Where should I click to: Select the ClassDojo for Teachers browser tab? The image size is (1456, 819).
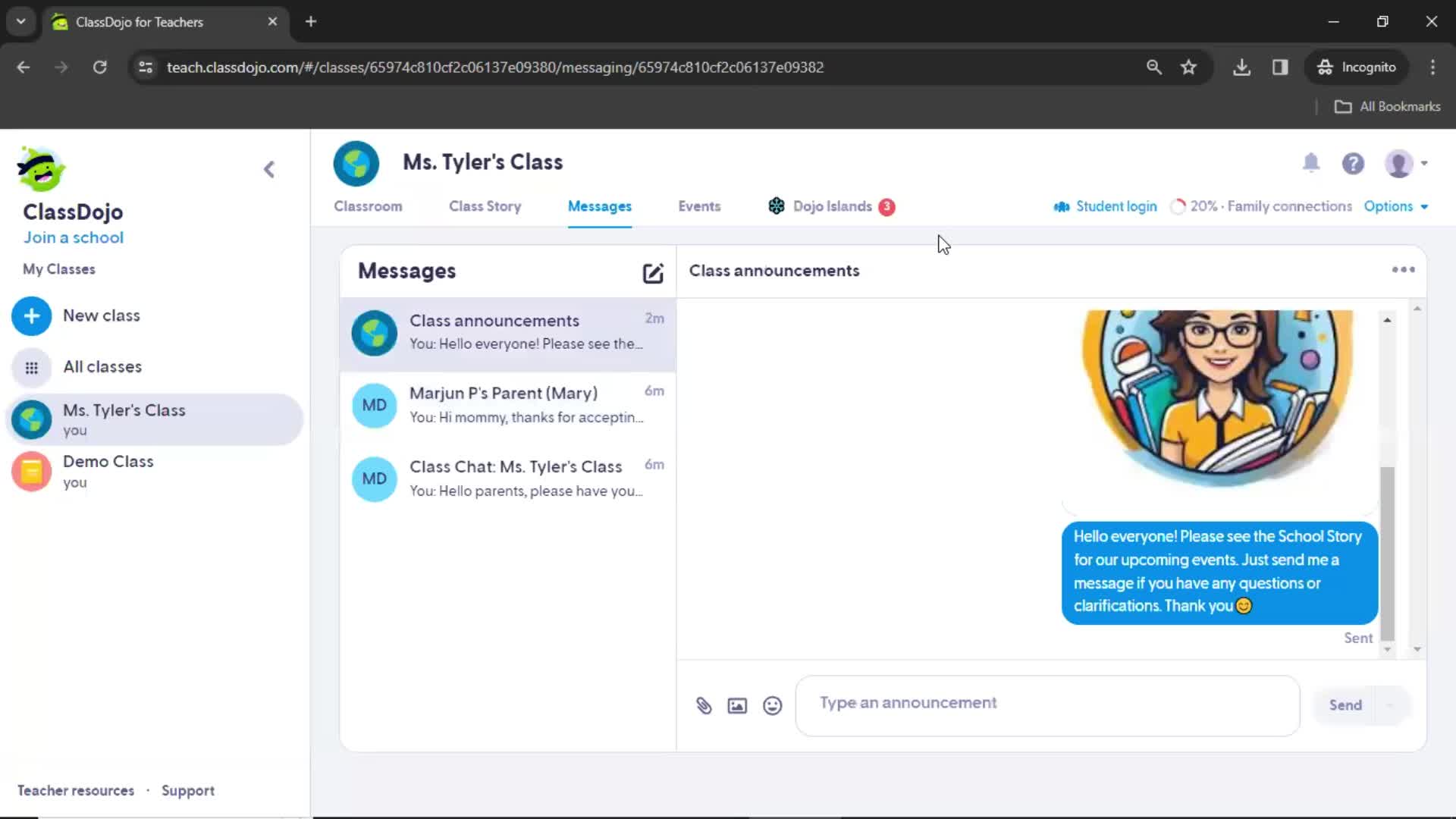[165, 22]
